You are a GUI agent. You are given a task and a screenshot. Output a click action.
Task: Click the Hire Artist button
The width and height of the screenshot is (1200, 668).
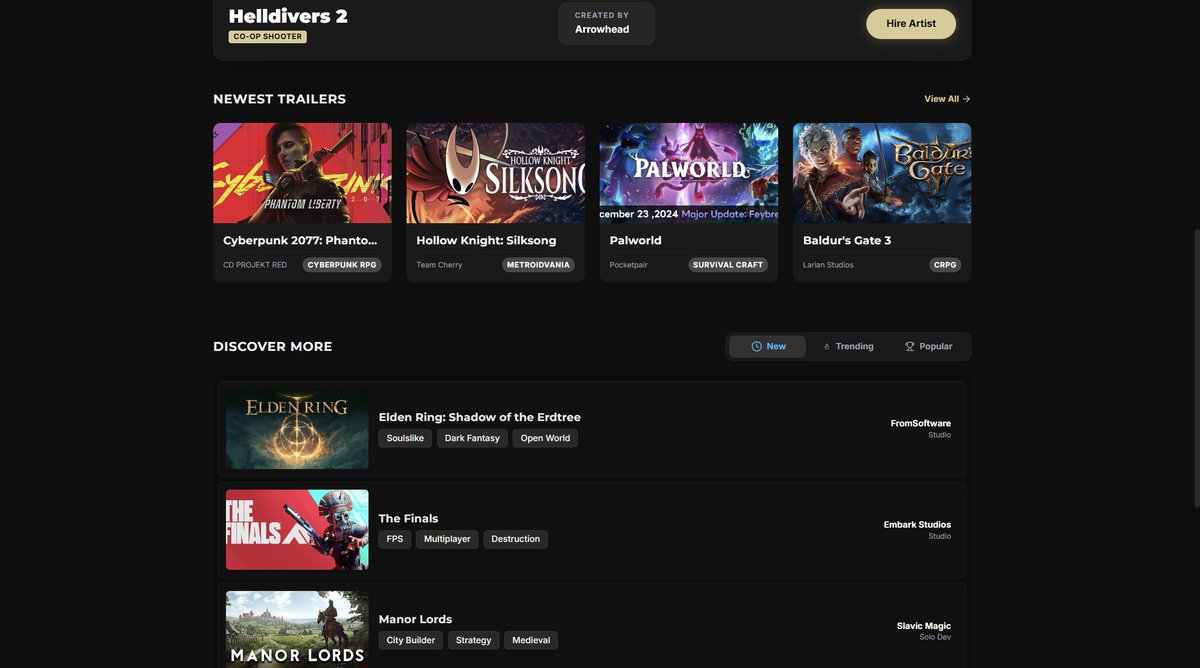pyautogui.click(x=910, y=24)
